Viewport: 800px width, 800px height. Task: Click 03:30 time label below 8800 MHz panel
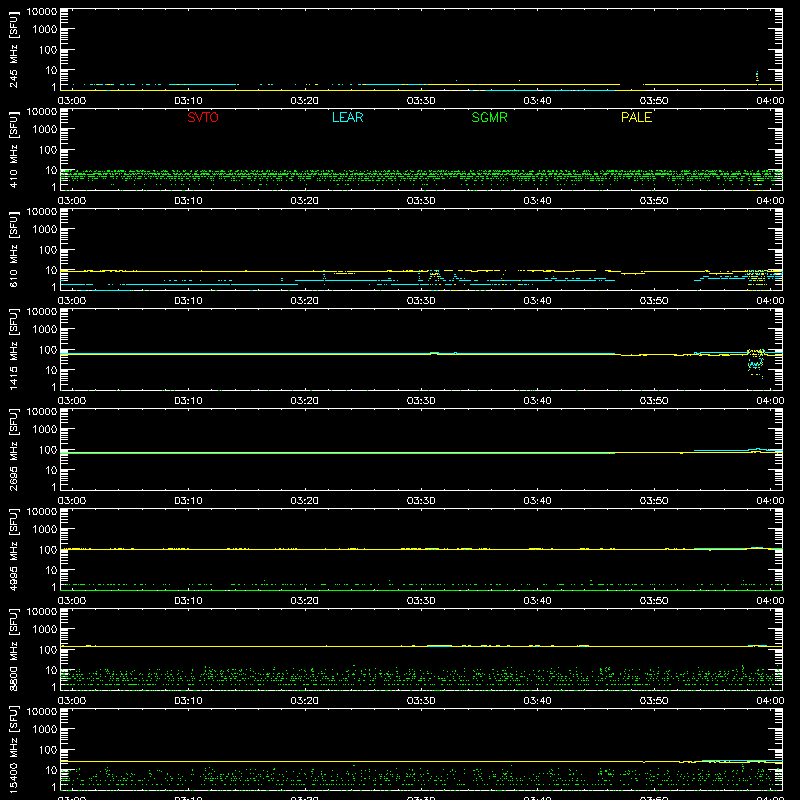[421, 701]
